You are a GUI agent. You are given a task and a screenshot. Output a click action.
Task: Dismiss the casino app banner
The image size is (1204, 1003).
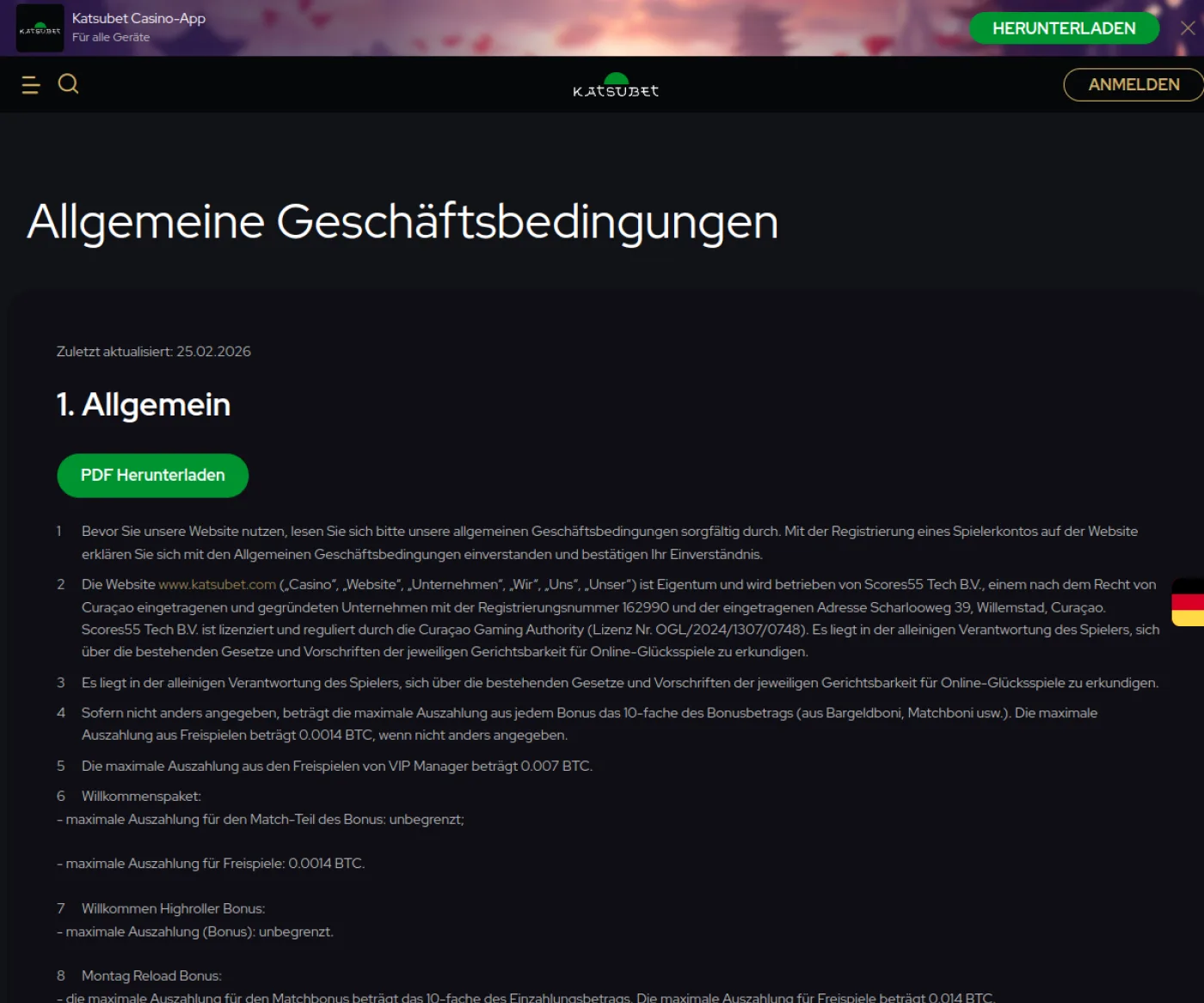coord(1188,28)
